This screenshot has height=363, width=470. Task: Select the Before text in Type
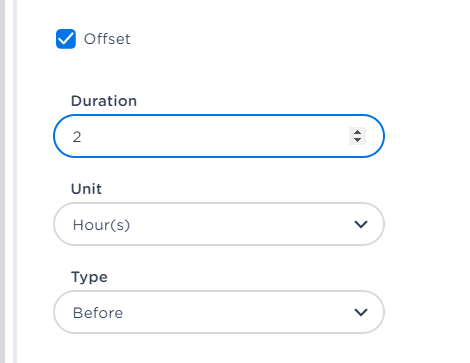click(98, 313)
